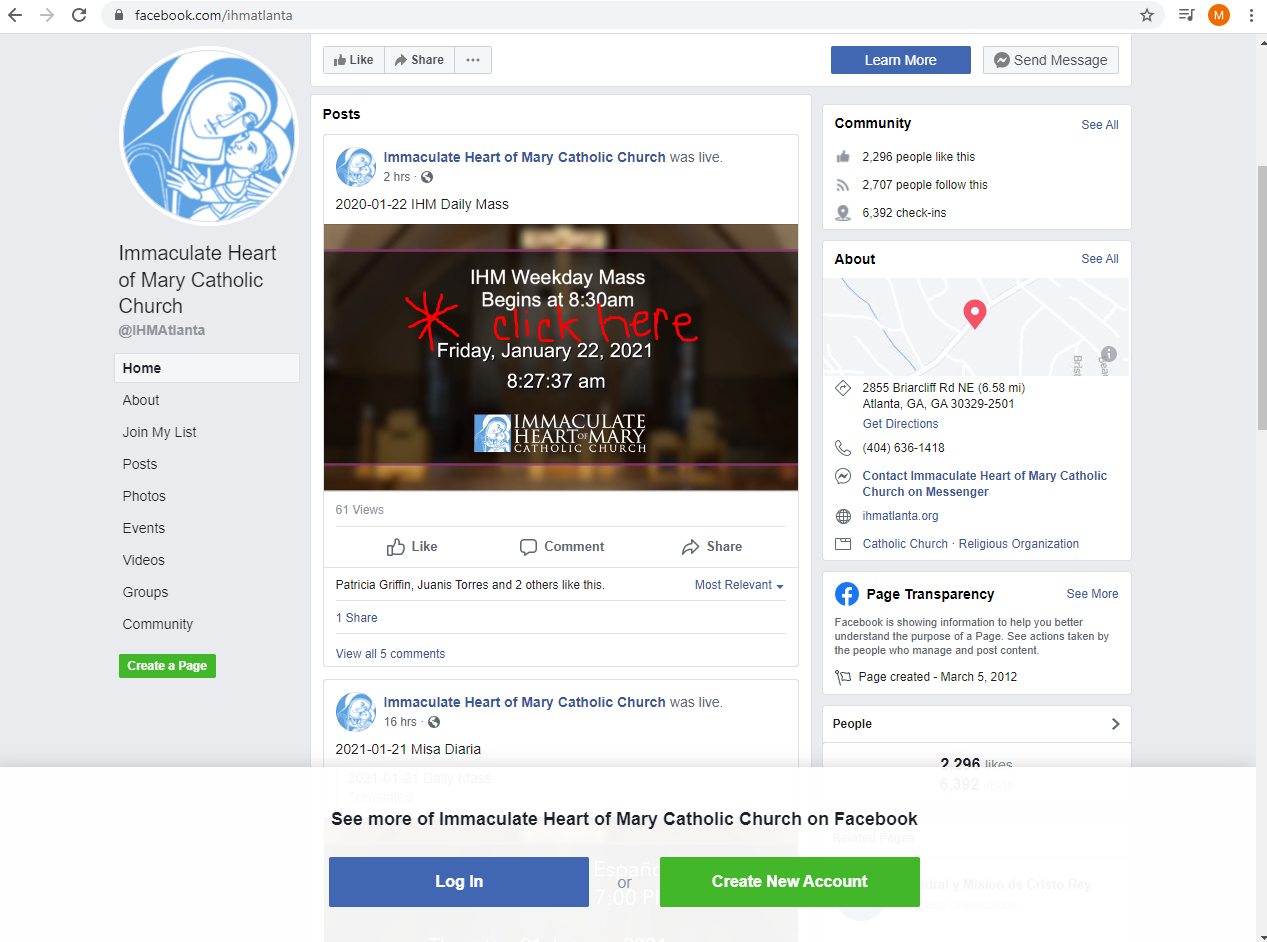Click the 61 Views count text

(360, 510)
